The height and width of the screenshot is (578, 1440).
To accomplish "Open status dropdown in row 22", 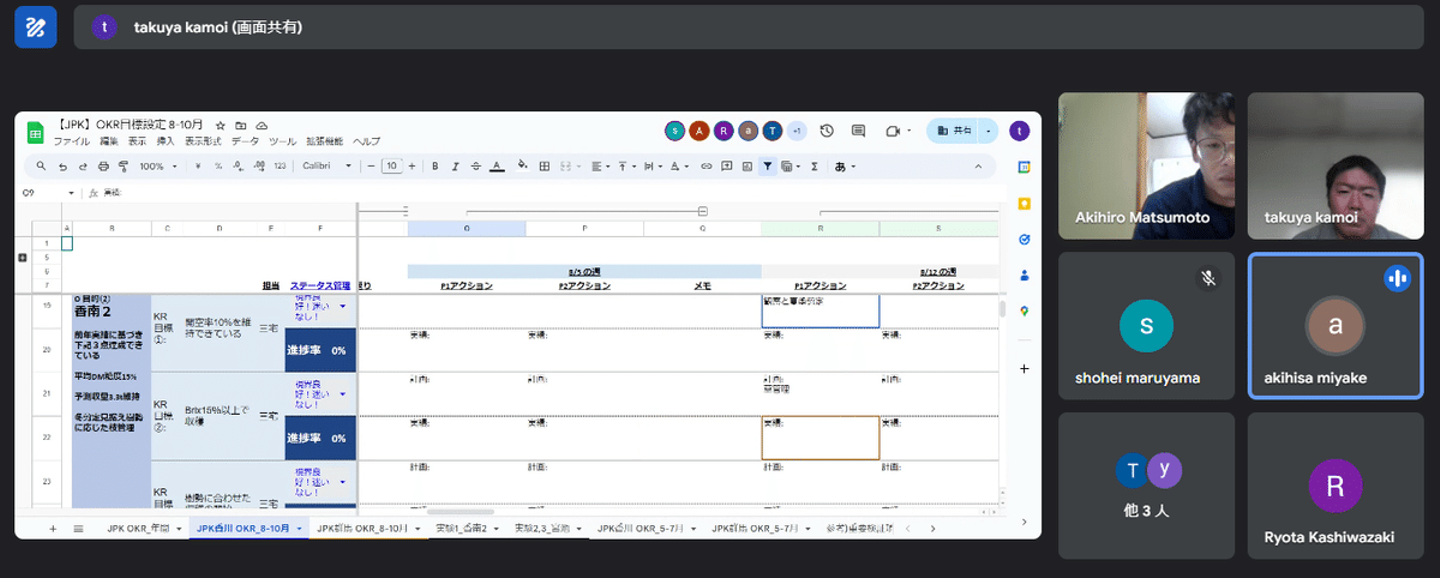I will point(343,395).
